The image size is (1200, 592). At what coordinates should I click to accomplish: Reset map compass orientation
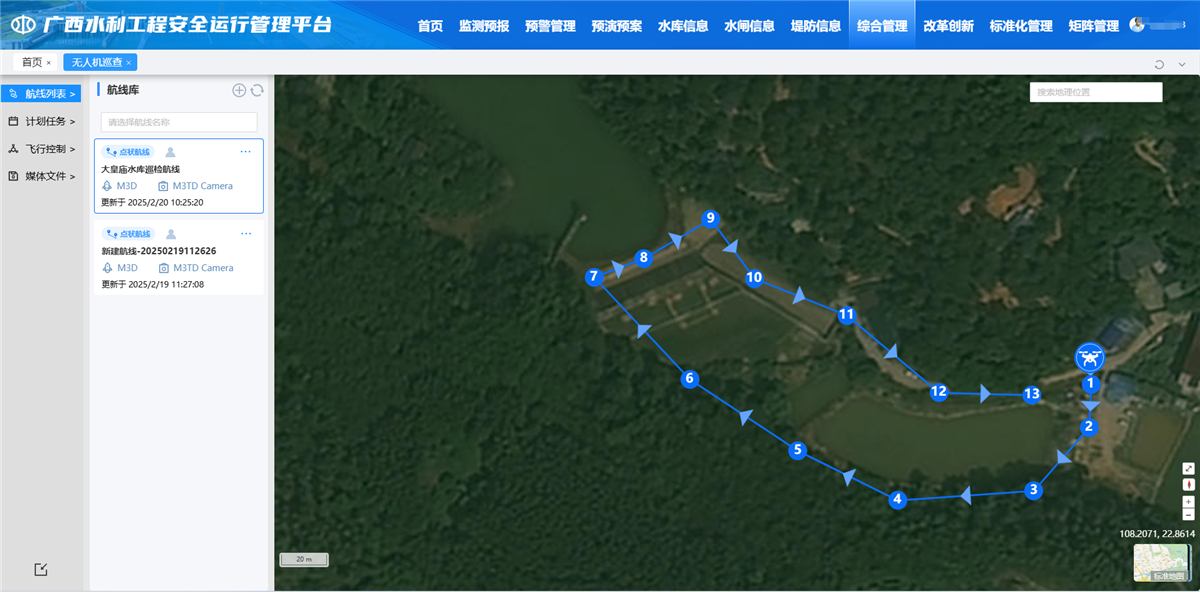click(x=1188, y=485)
